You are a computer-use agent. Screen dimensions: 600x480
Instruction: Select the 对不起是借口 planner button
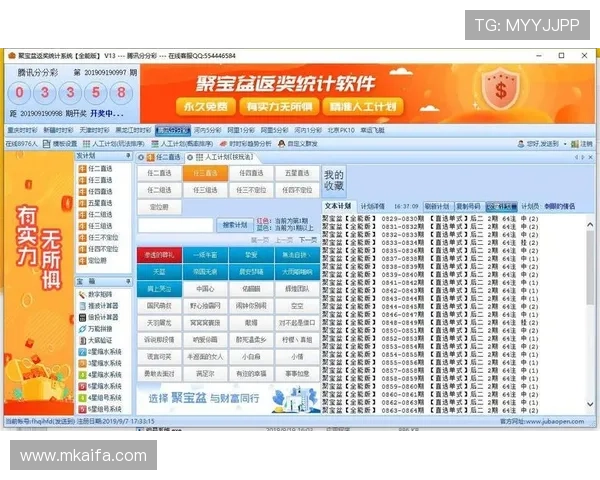tap(297, 323)
